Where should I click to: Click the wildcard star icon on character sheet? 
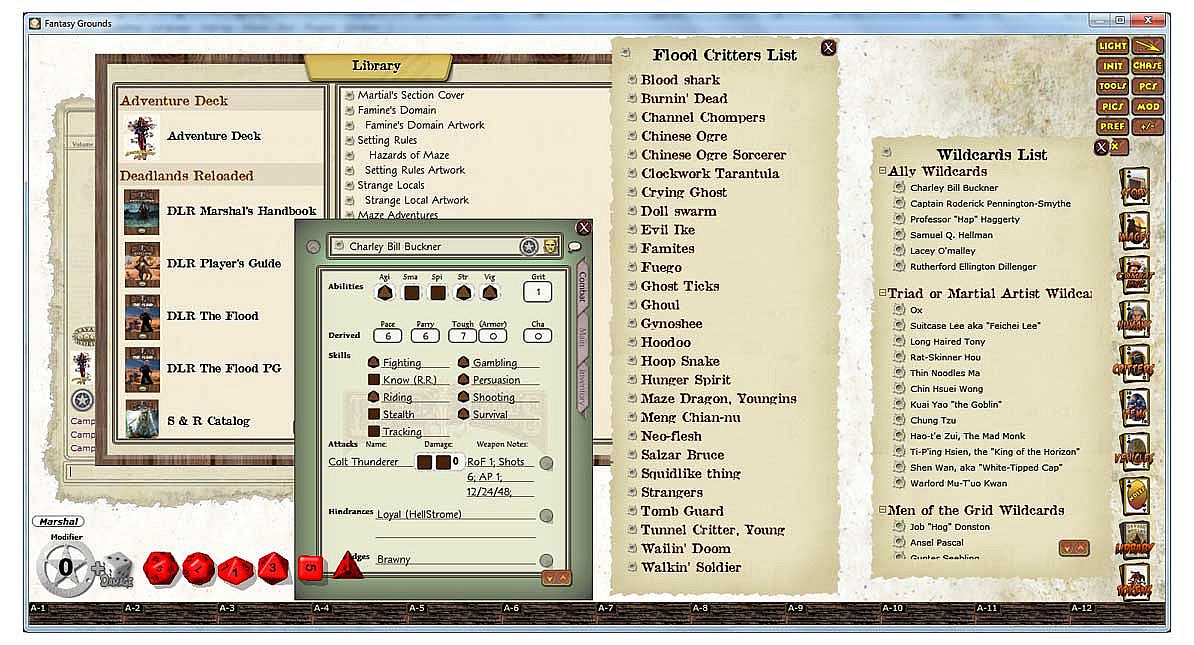click(x=528, y=247)
